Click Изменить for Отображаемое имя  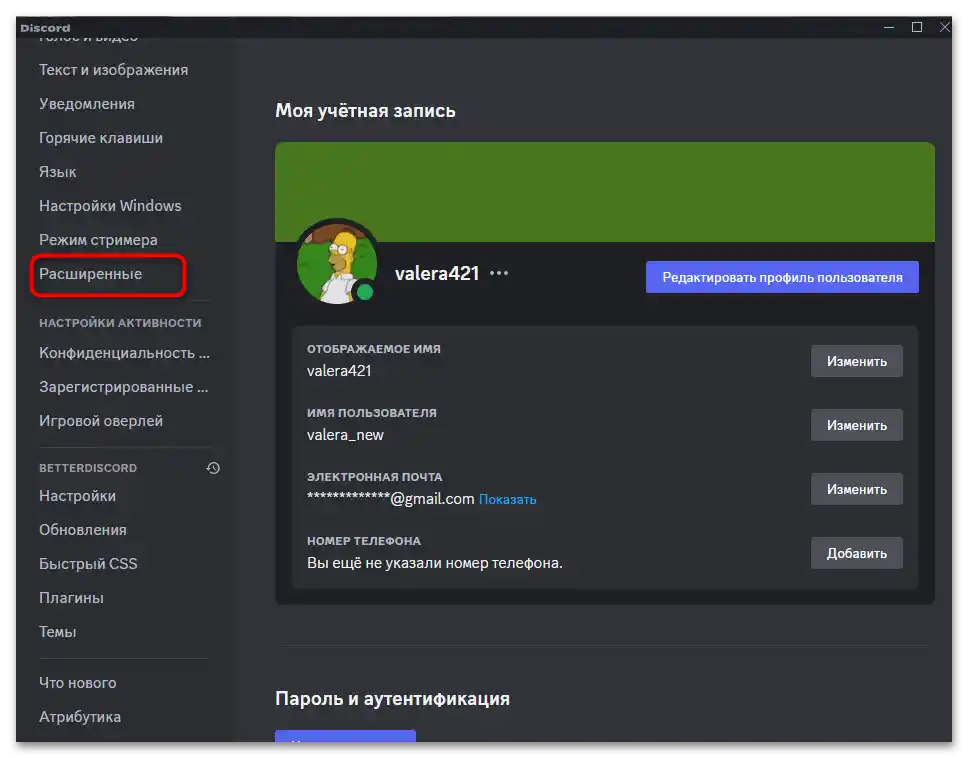(857, 361)
